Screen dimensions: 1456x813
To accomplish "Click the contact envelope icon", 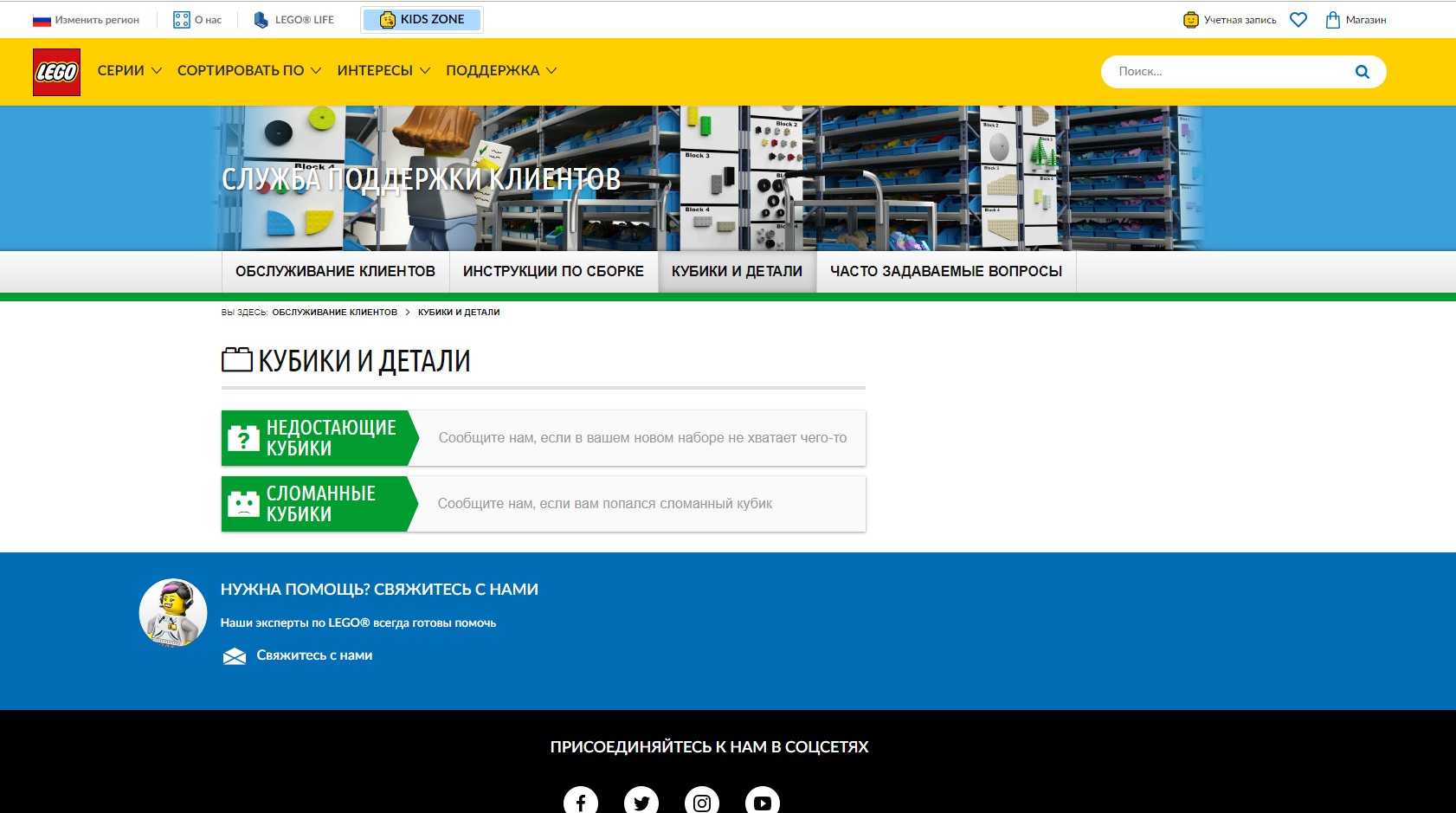I will click(235, 656).
